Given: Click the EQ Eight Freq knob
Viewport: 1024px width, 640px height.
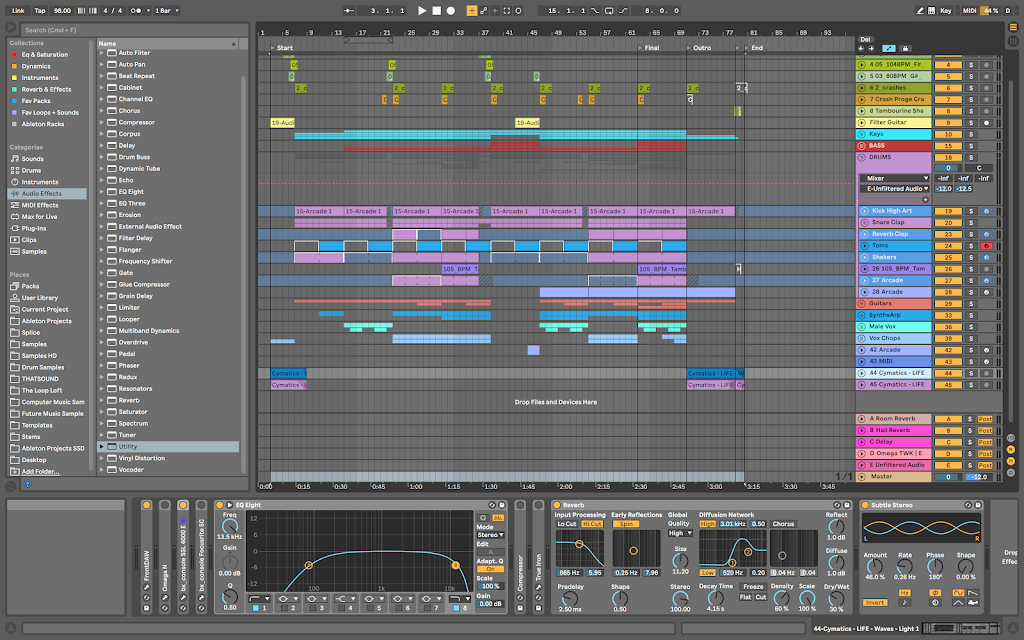Looking at the screenshot, I should pyautogui.click(x=230, y=526).
